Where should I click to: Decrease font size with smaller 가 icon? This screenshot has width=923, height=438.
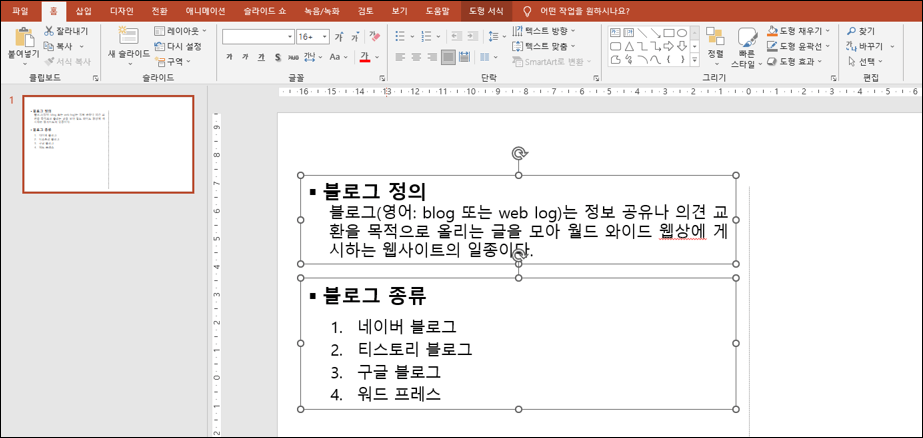[355, 37]
